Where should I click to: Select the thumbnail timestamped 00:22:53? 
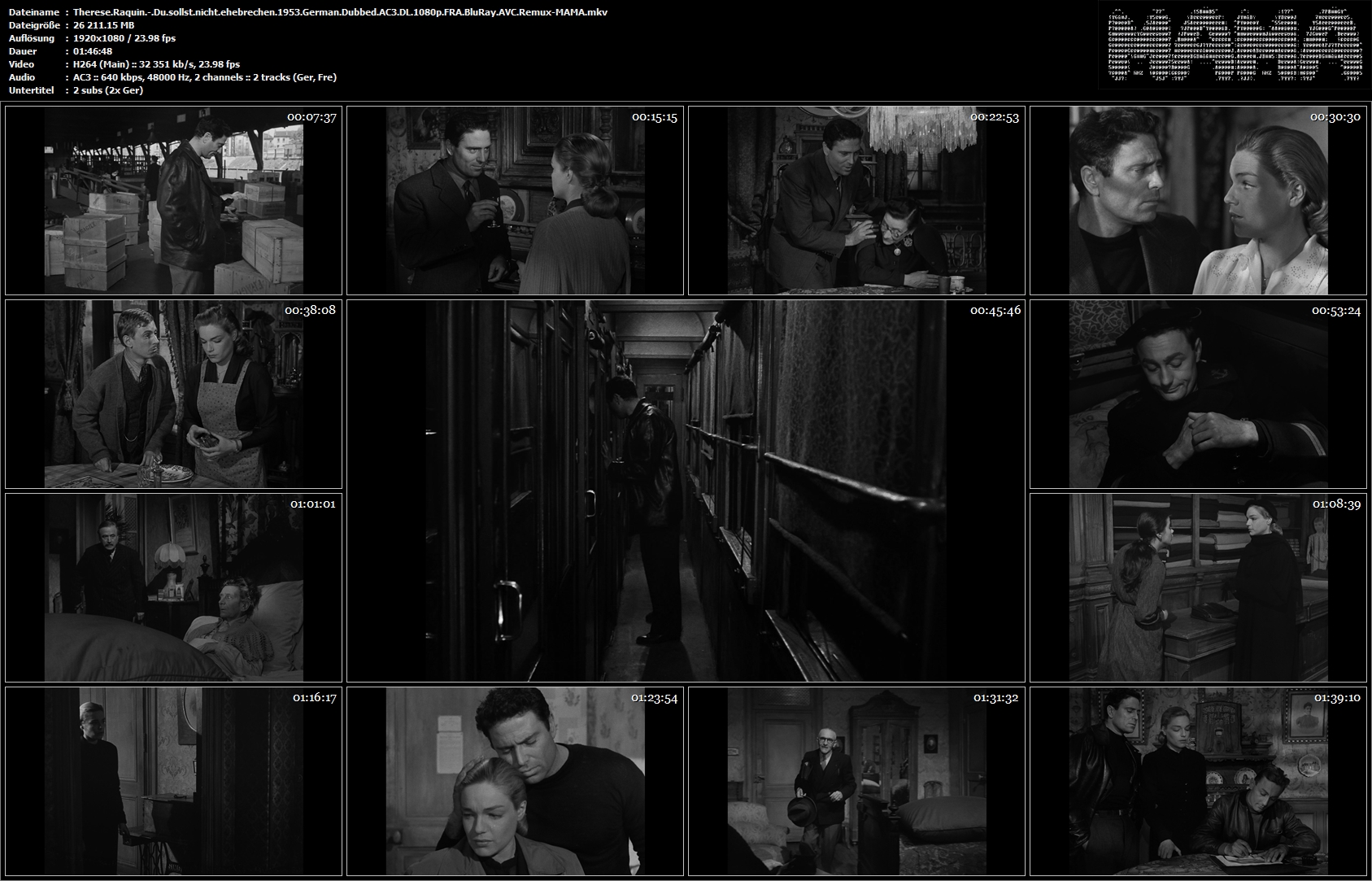[x=856, y=200]
